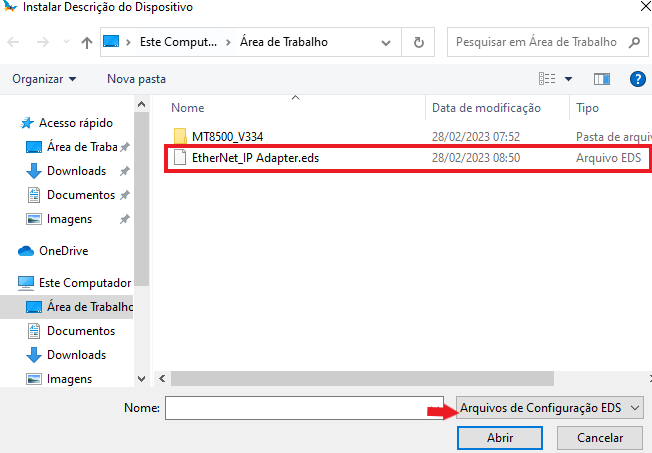Sort files by Data de modificação column
652x453 pixels.
coord(486,108)
